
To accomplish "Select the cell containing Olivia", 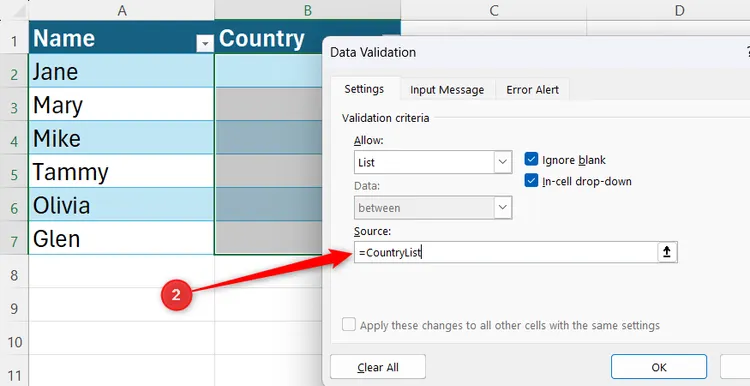I will pyautogui.click(x=121, y=205).
